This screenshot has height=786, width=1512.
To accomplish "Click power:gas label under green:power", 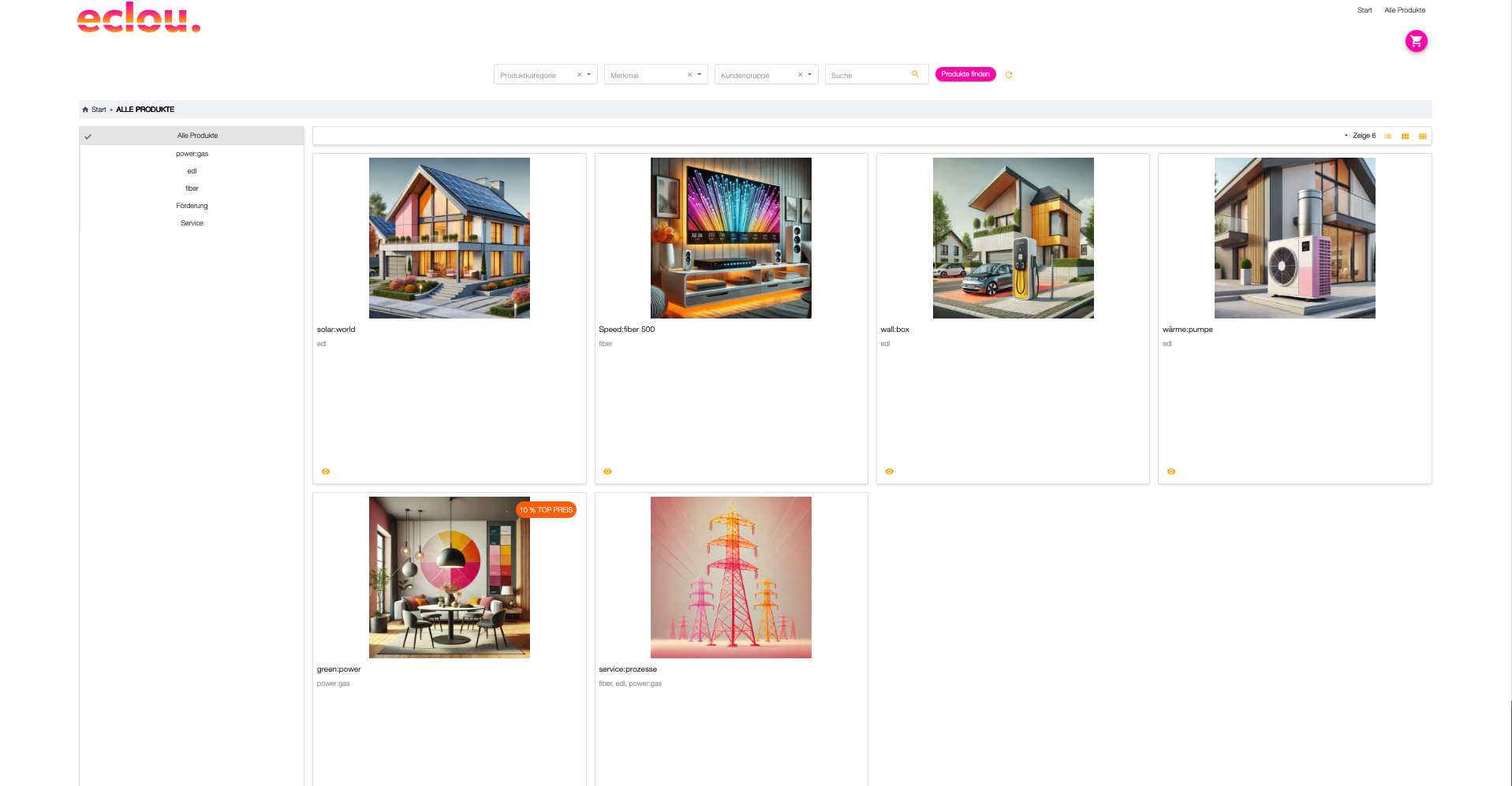I will point(333,684).
